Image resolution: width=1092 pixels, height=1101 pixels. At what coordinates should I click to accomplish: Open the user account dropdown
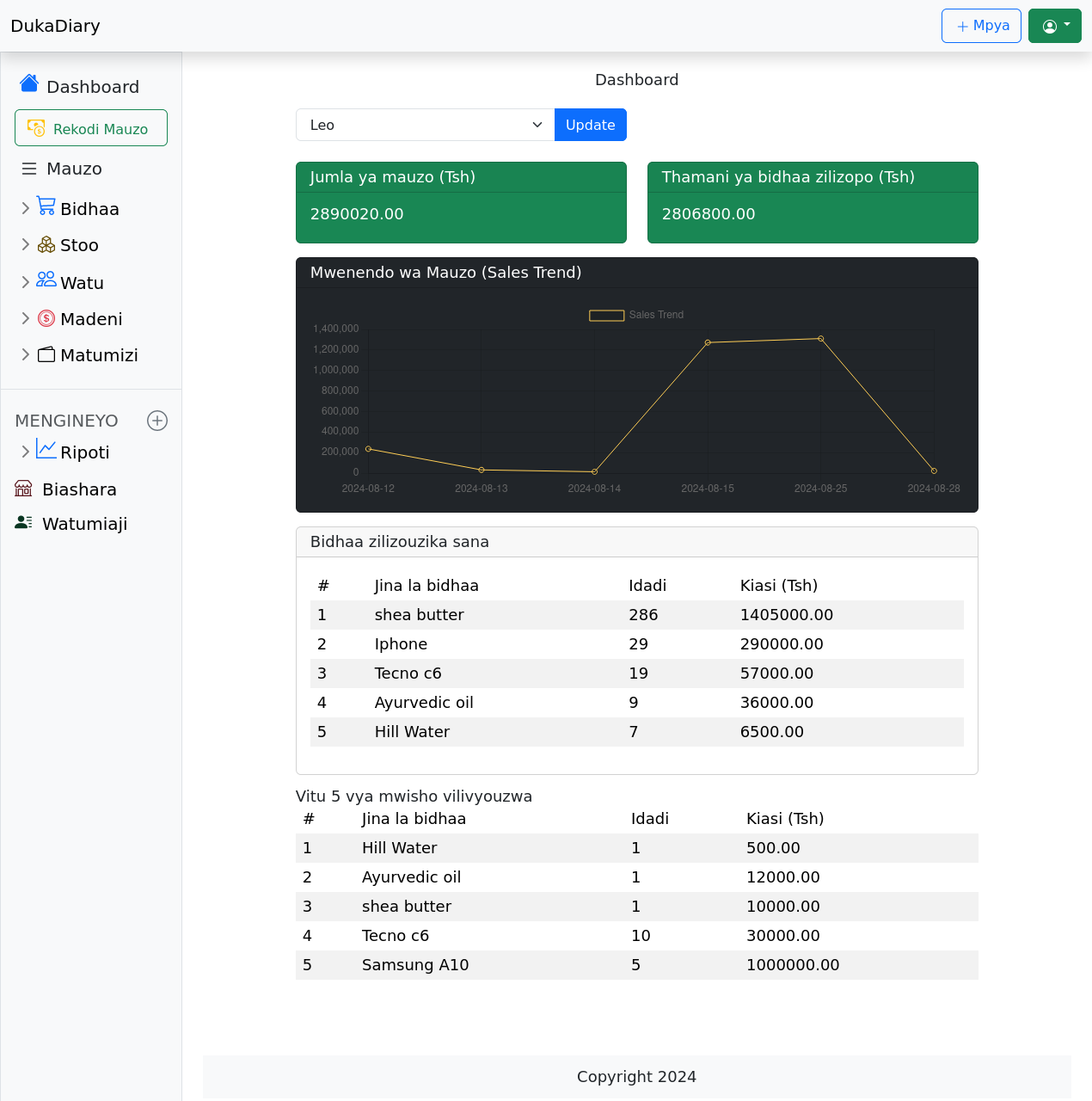coord(1055,26)
